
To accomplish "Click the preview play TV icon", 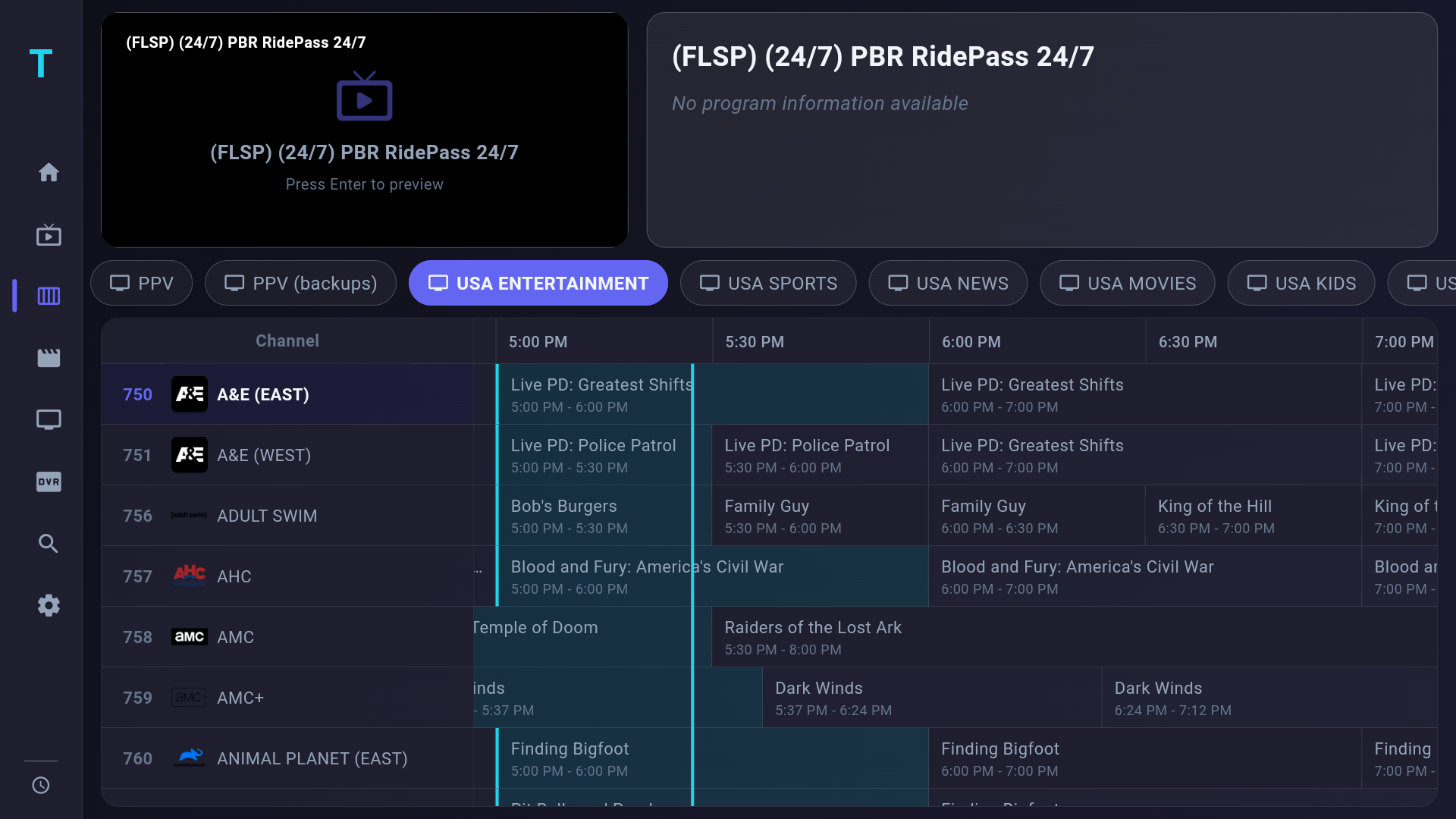I will click(364, 96).
